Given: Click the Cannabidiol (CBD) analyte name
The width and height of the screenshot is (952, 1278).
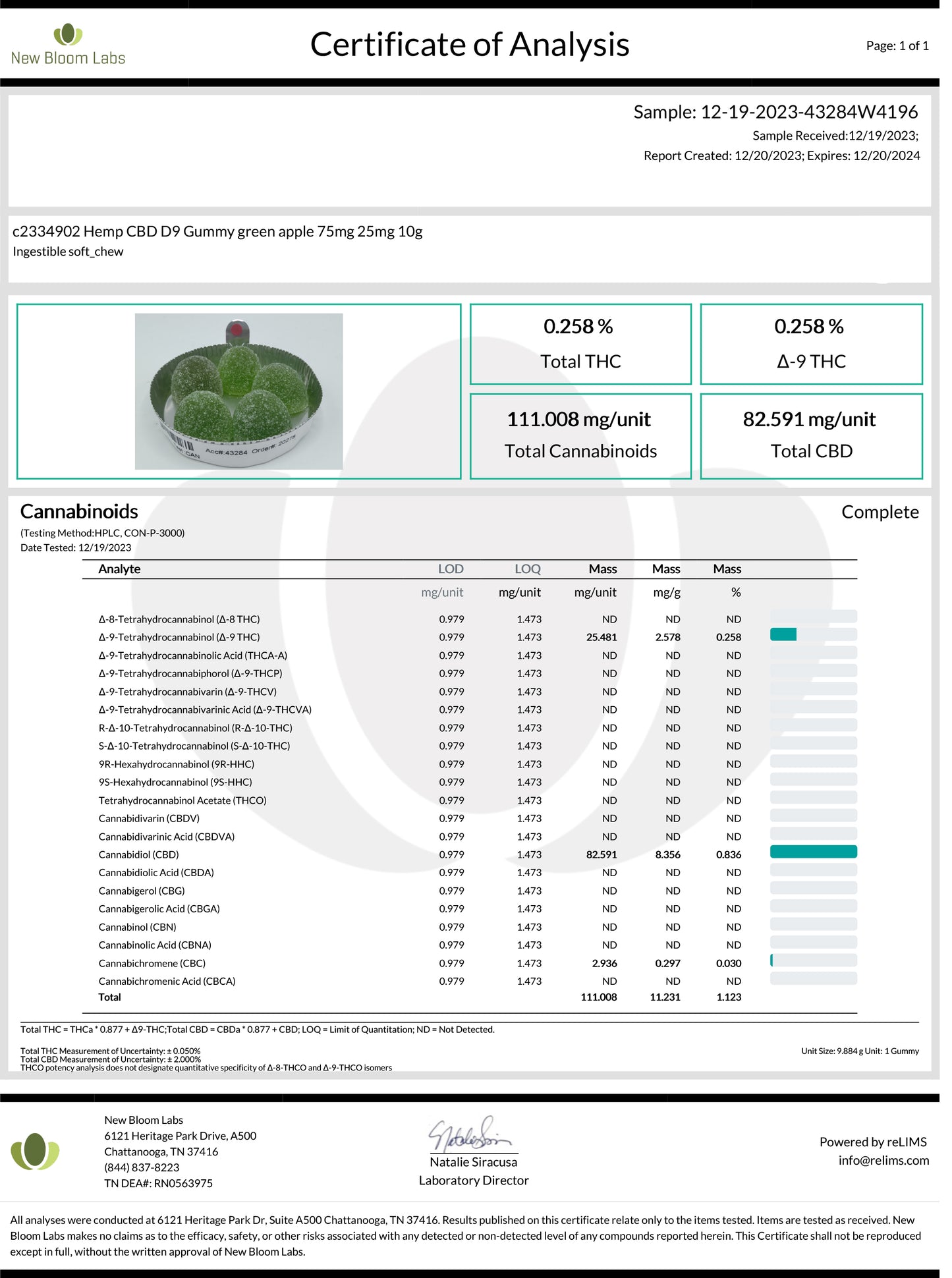Looking at the screenshot, I should (x=139, y=854).
